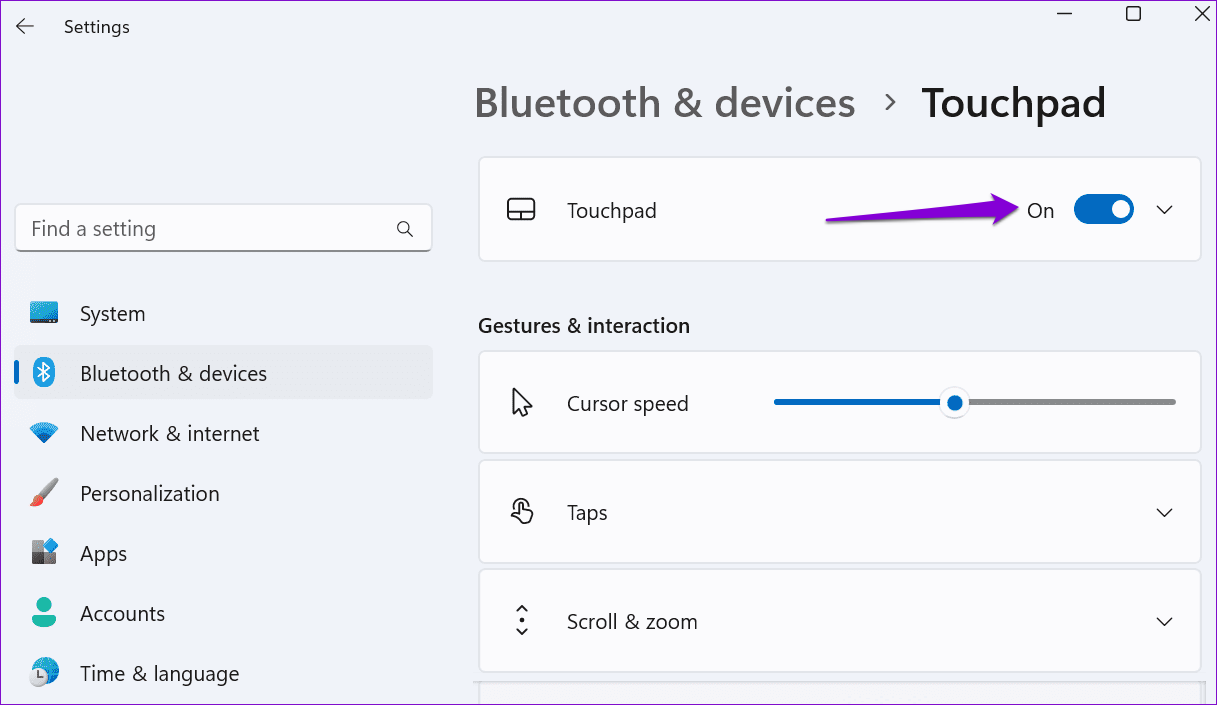Open System settings in the sidebar
Screen dimensions: 1217x705
click(x=112, y=314)
